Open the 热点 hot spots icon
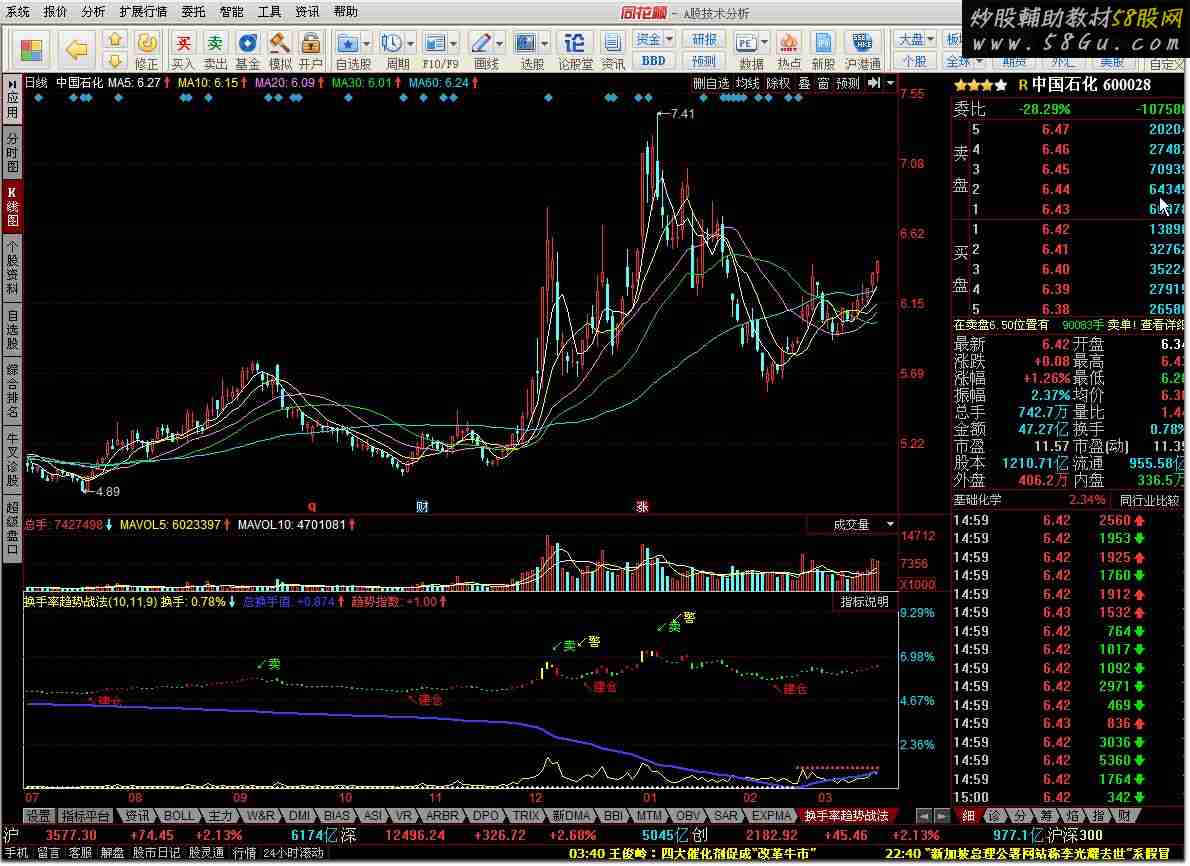1190x866 pixels. point(789,50)
